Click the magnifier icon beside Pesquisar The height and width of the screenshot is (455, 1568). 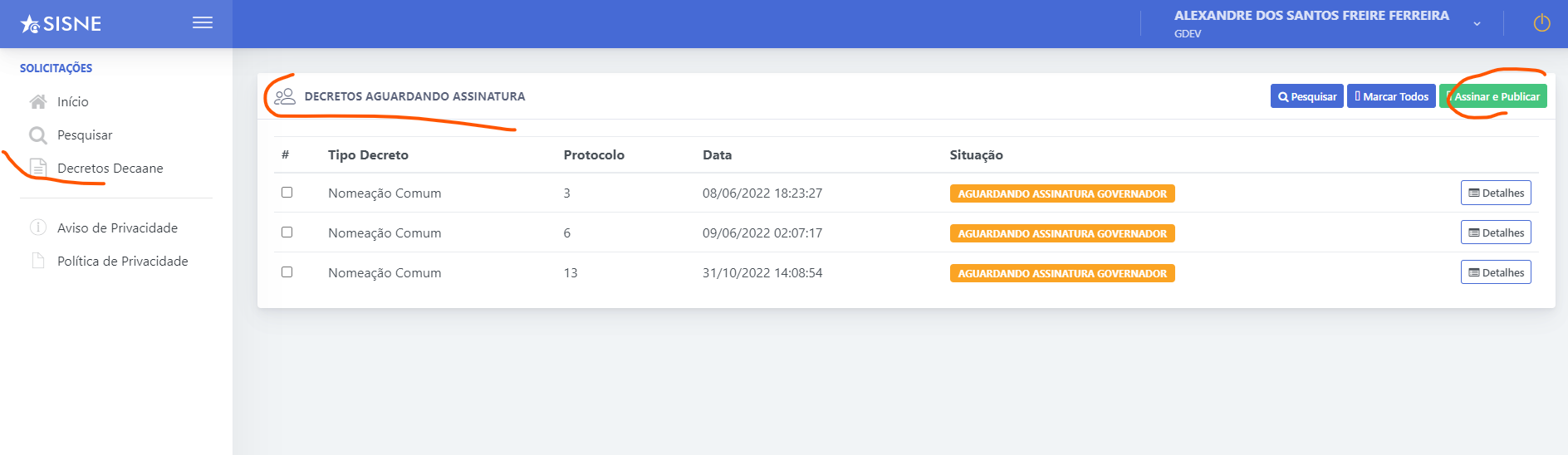click(x=38, y=135)
